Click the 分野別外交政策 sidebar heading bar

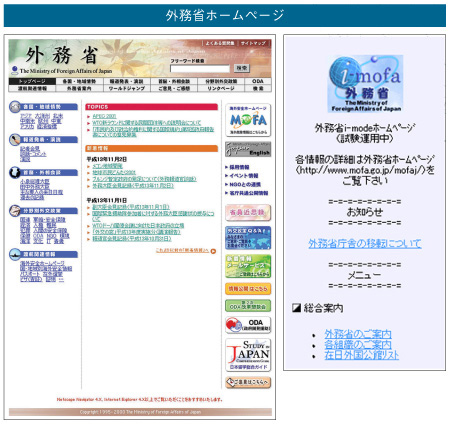click(49, 211)
